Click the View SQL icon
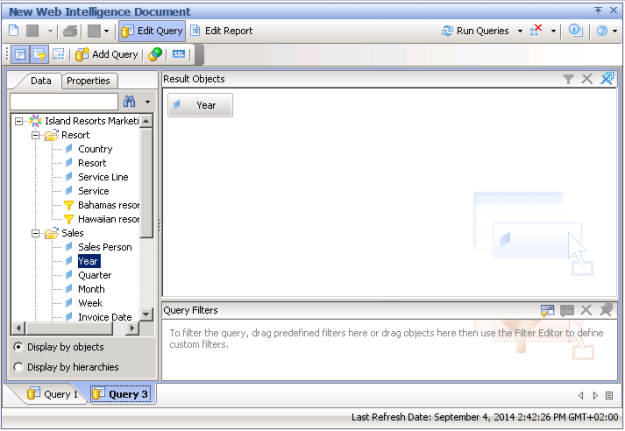Viewport: 625px width, 431px height. point(179,54)
